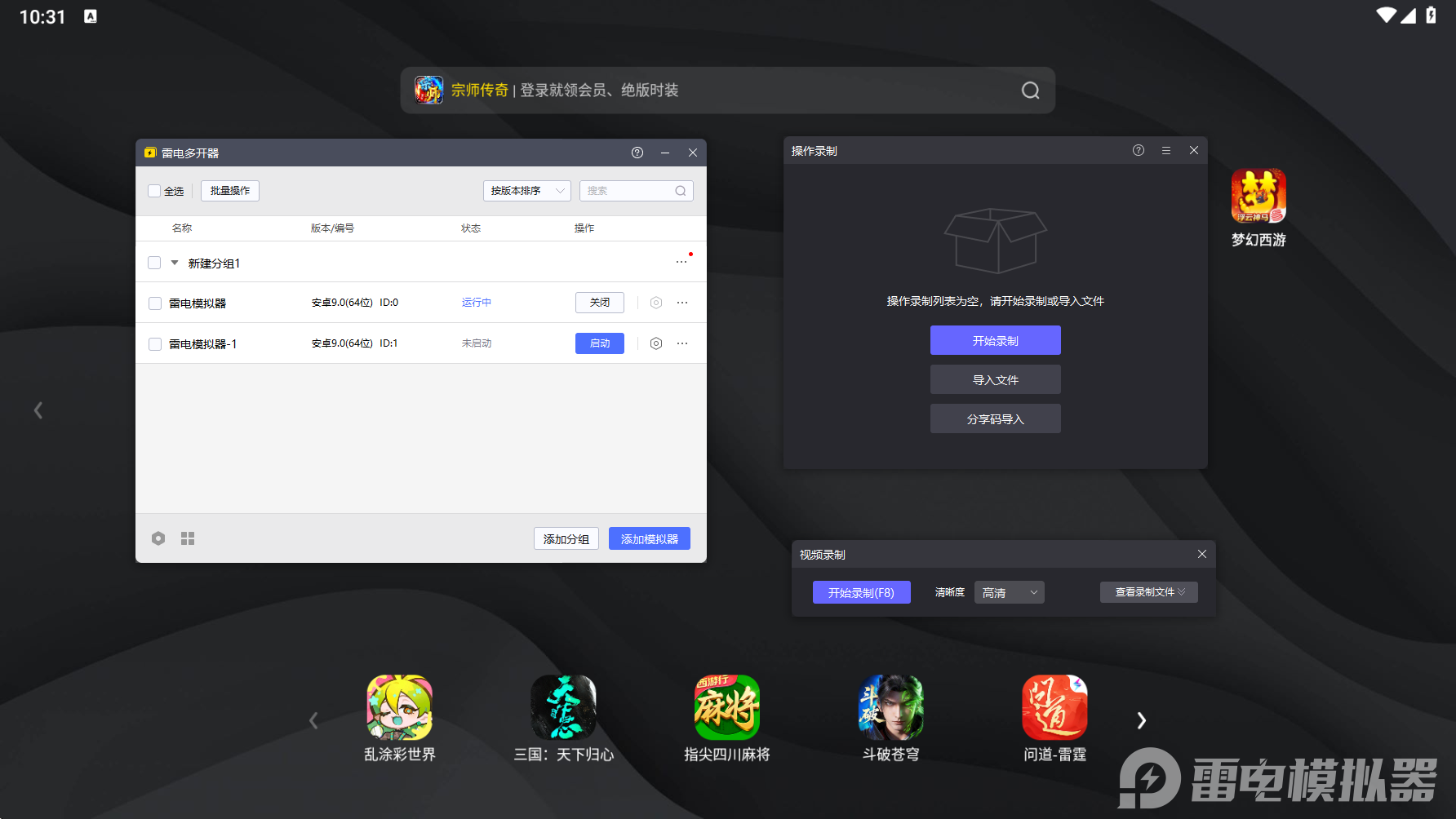Open the 宗师传奇 game icon in search bar

(x=428, y=90)
